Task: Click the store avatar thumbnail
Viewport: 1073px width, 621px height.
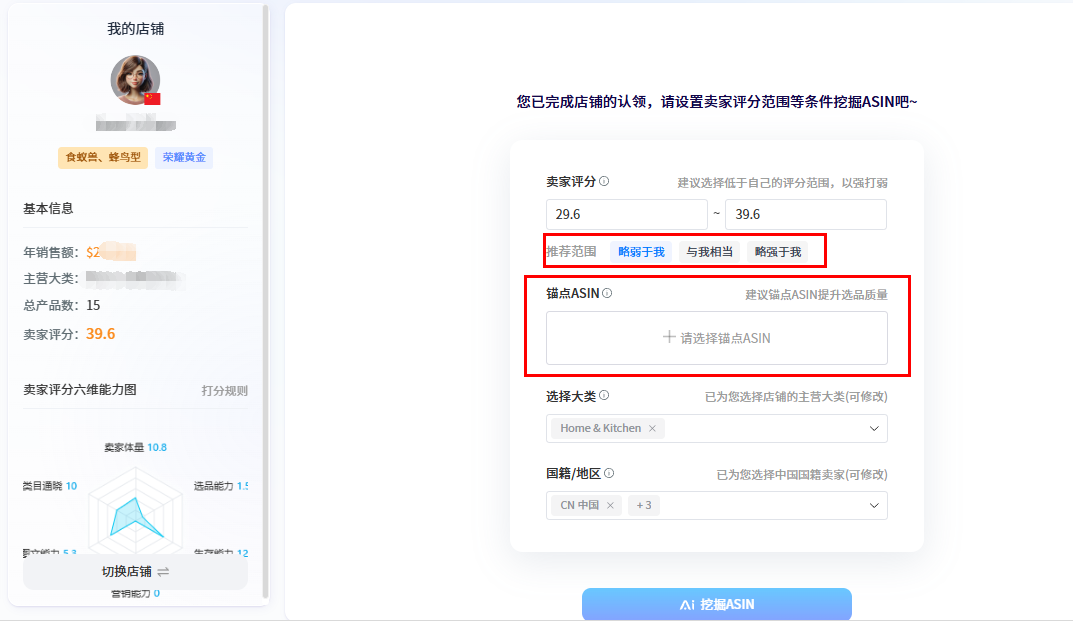Action: 135,80
